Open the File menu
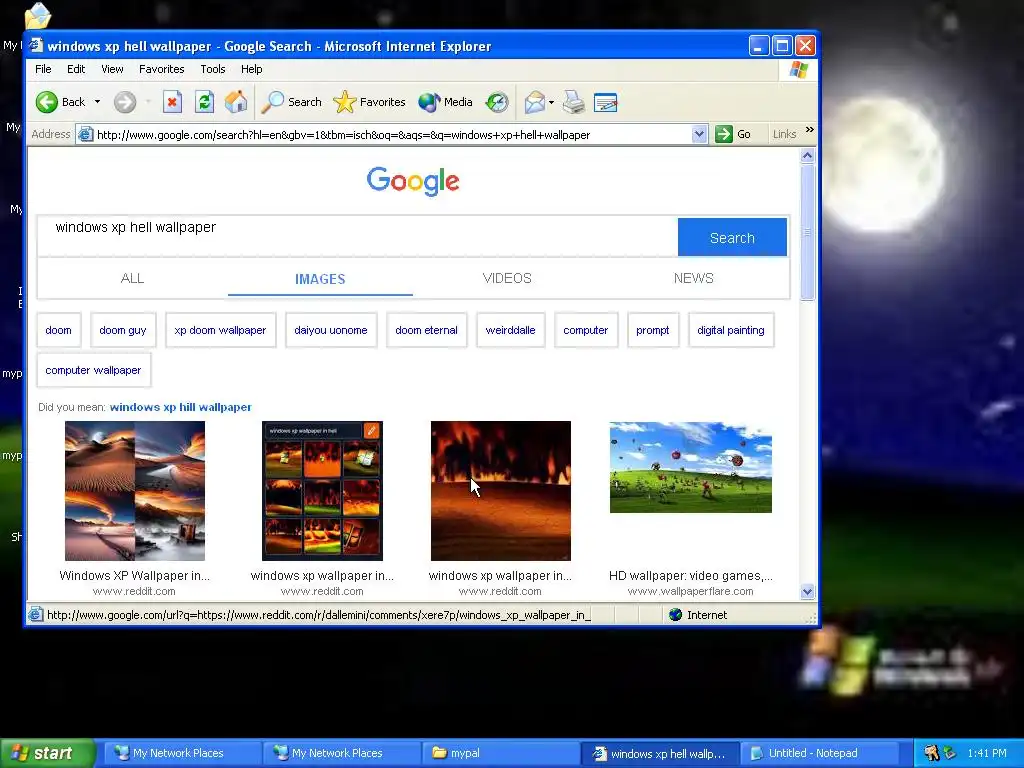1024x768 pixels. click(43, 69)
